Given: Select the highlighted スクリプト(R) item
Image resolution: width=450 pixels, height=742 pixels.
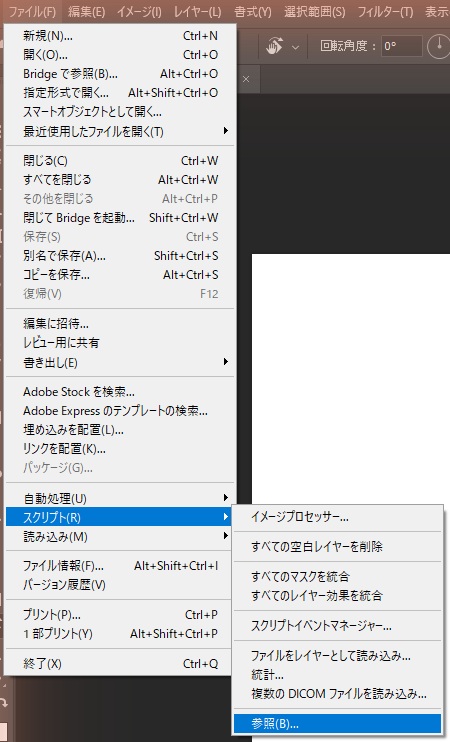Looking at the screenshot, I should tap(118, 517).
